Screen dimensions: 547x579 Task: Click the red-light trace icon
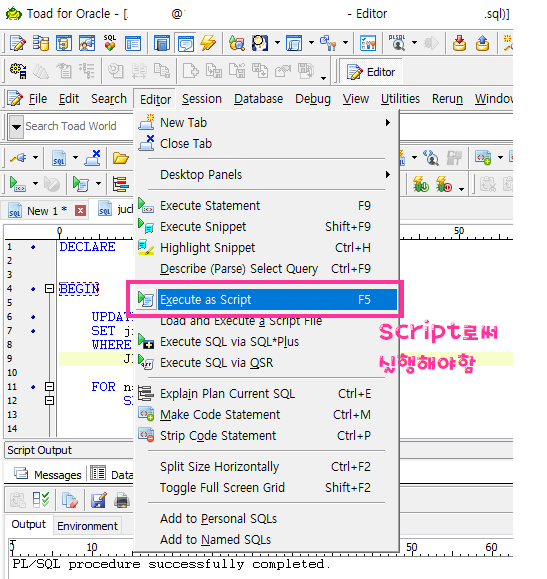pos(444,184)
